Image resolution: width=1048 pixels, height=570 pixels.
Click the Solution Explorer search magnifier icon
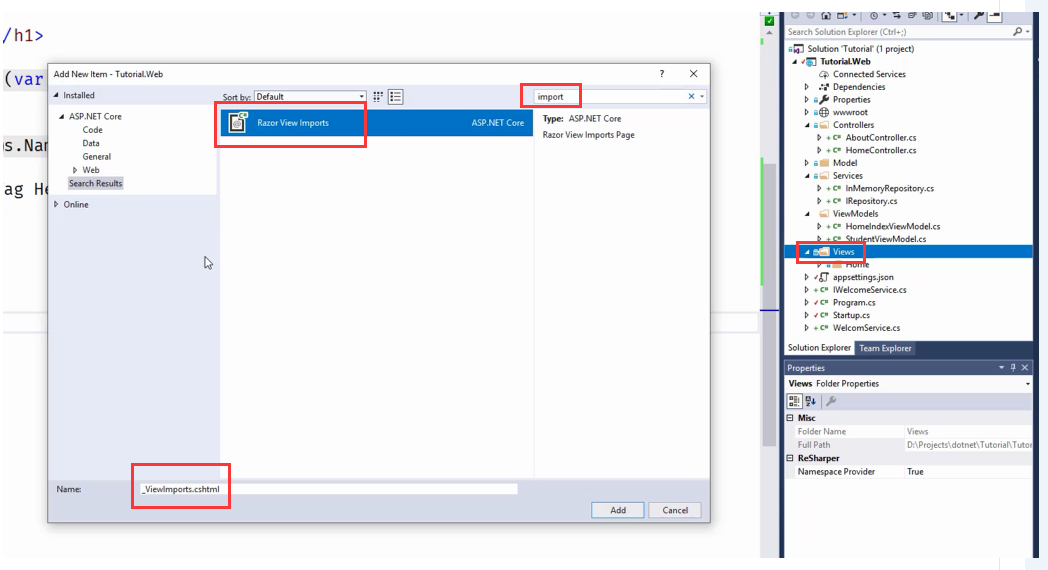(1017, 31)
